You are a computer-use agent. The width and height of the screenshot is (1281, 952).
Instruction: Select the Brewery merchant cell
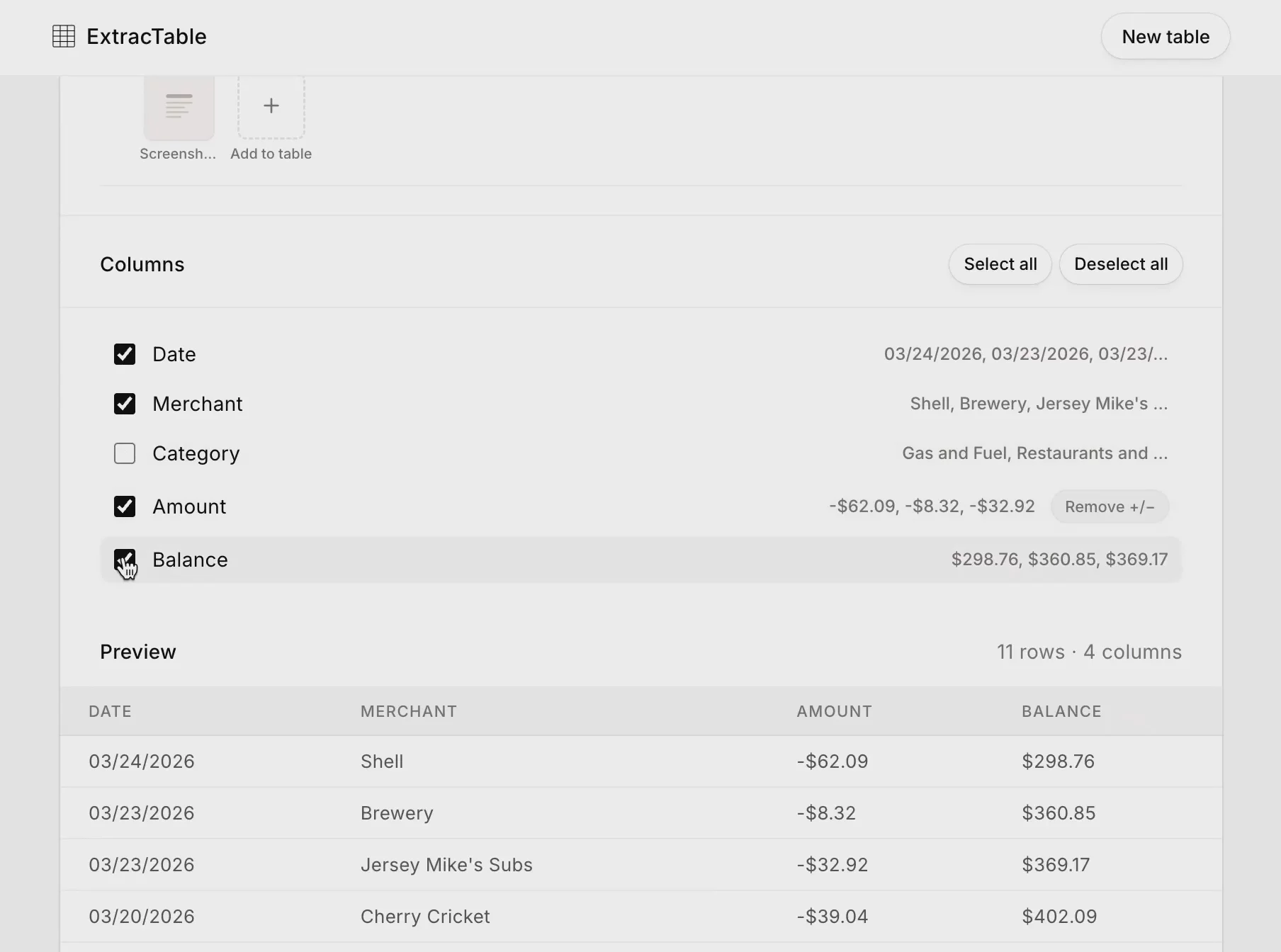click(397, 813)
